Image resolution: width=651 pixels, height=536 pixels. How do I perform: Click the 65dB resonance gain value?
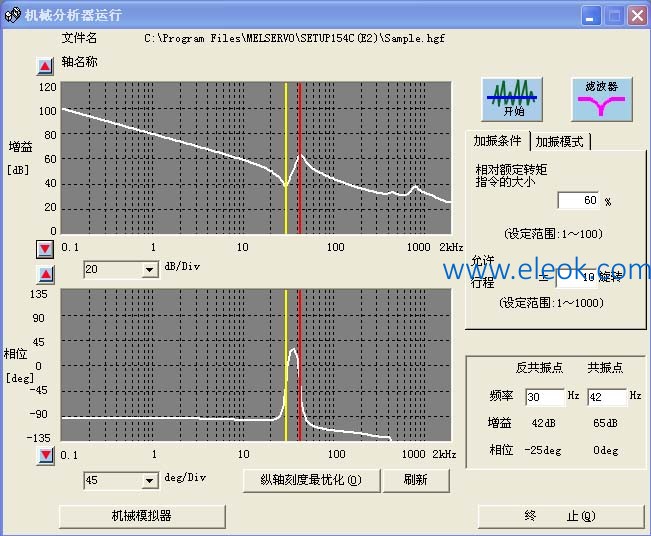click(x=605, y=423)
